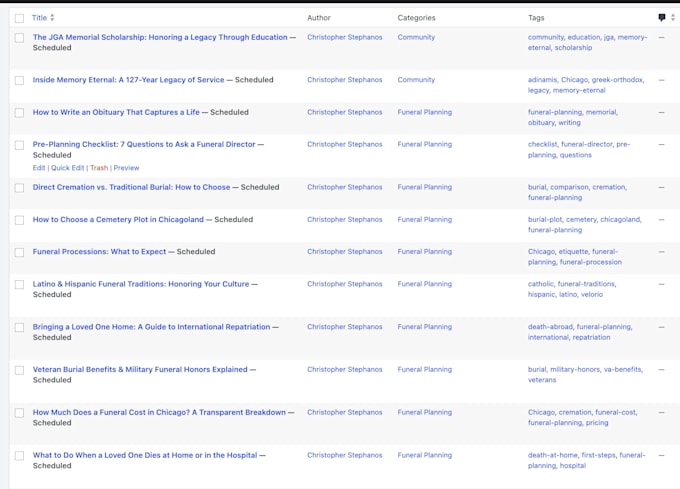Click Funeral Planning category in Obituary row

click(x=425, y=112)
